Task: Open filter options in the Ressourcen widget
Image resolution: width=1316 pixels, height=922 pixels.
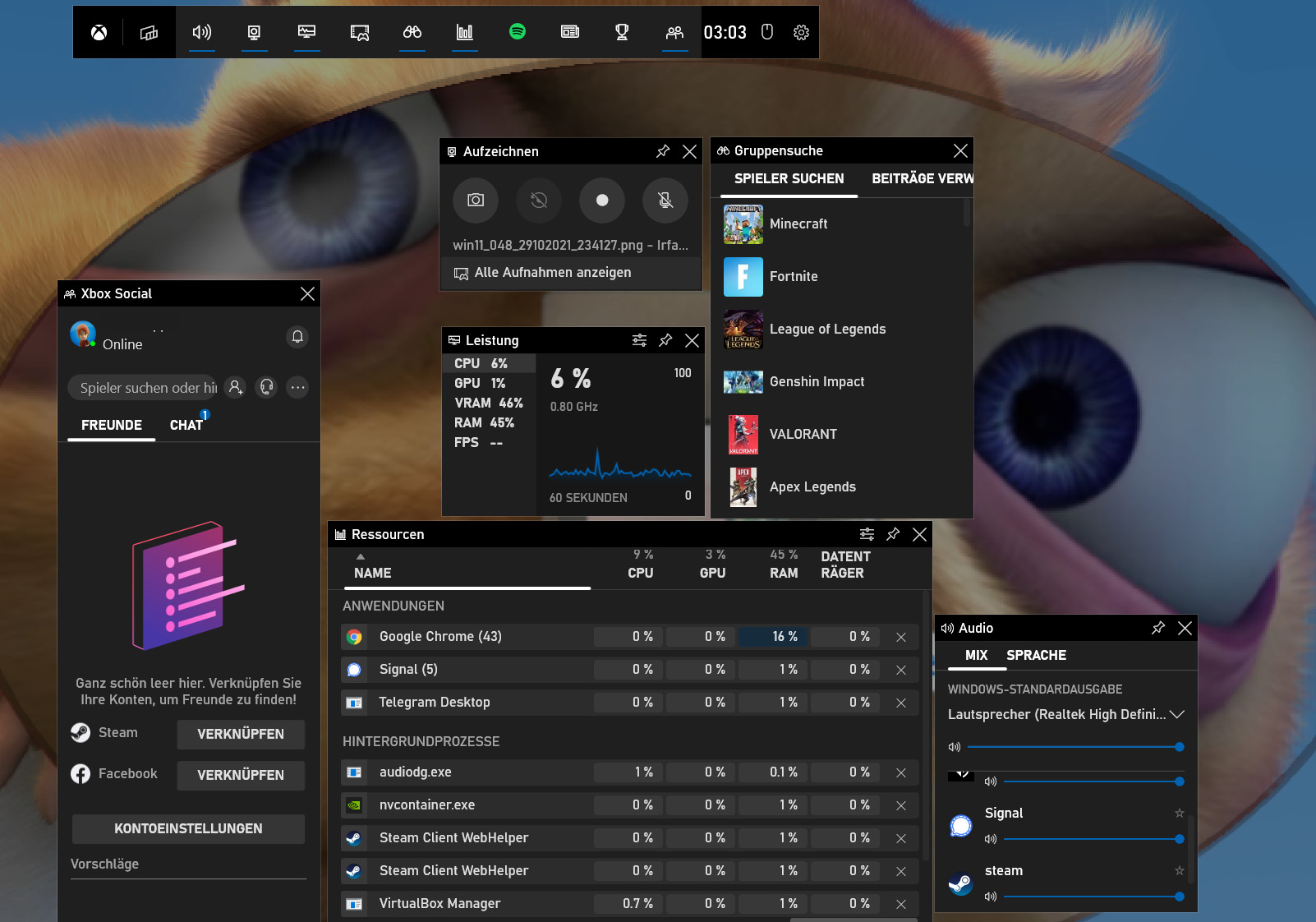Action: (x=867, y=534)
